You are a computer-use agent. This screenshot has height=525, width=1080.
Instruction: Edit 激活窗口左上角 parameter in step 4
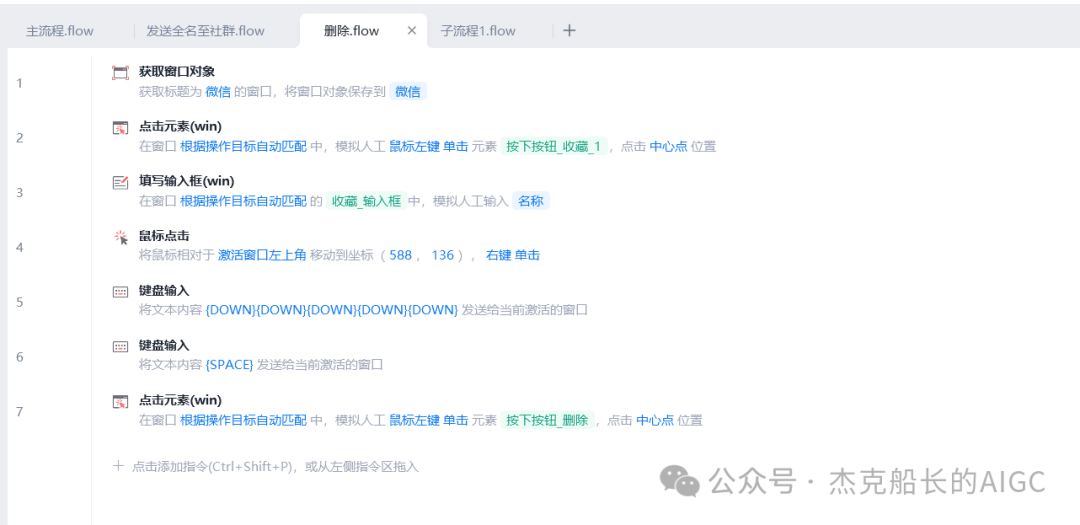(x=262, y=255)
